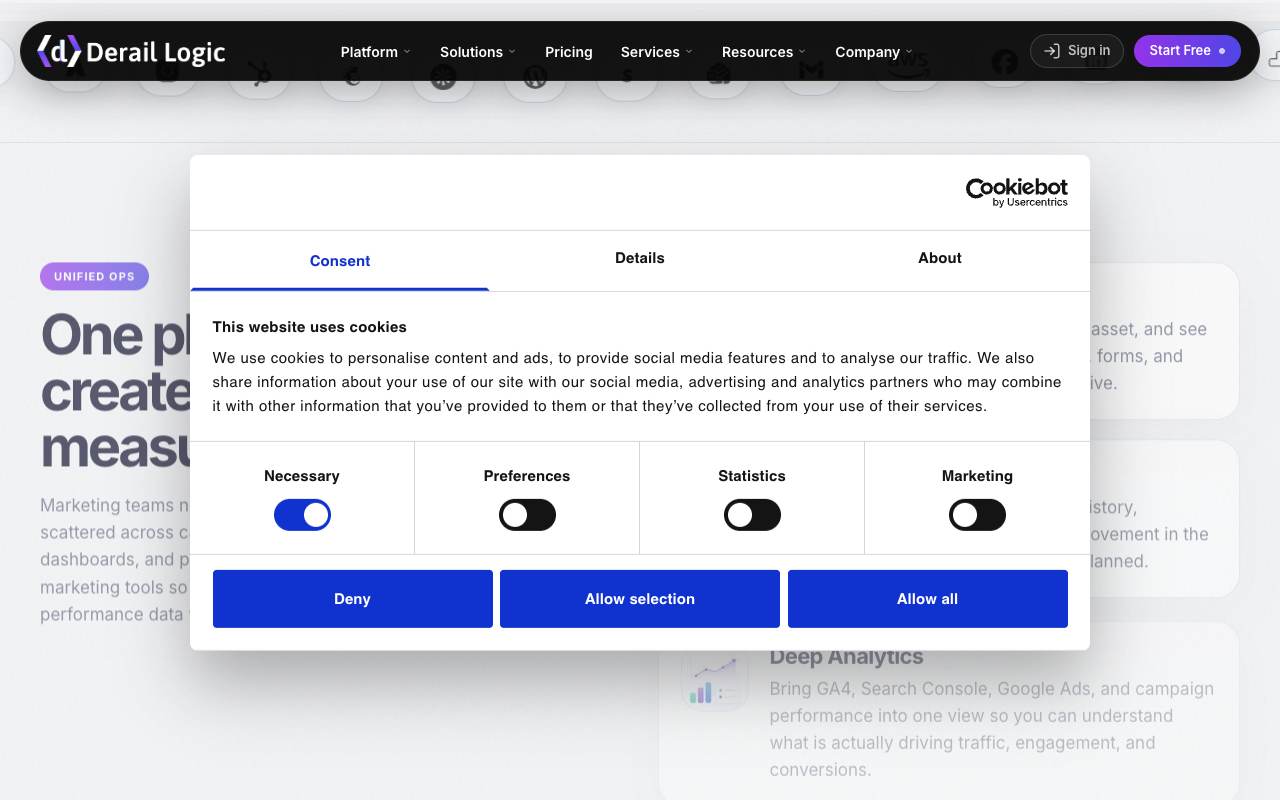Enable the Preferences cookies switch

[527, 515]
